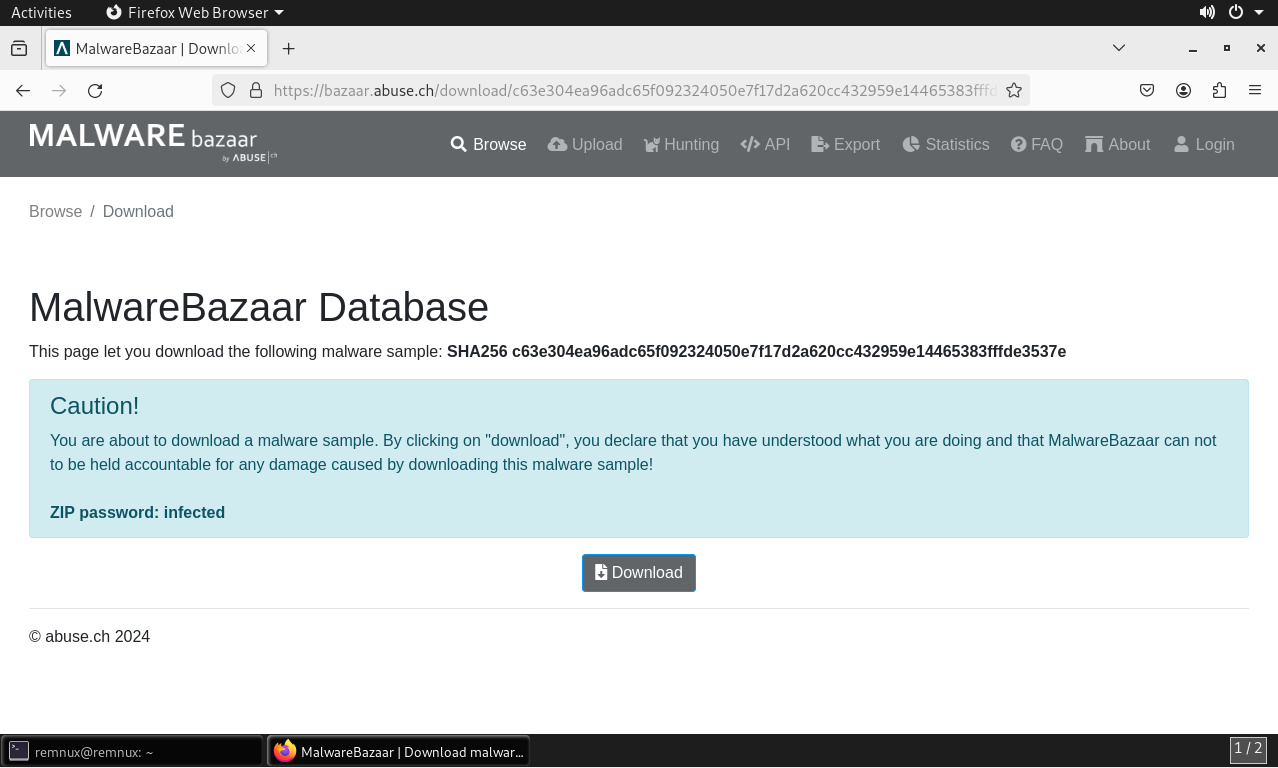This screenshot has height=768, width=1278.
Task: Open Hunting using its crosshair icon
Action: pyautogui.click(x=652, y=144)
